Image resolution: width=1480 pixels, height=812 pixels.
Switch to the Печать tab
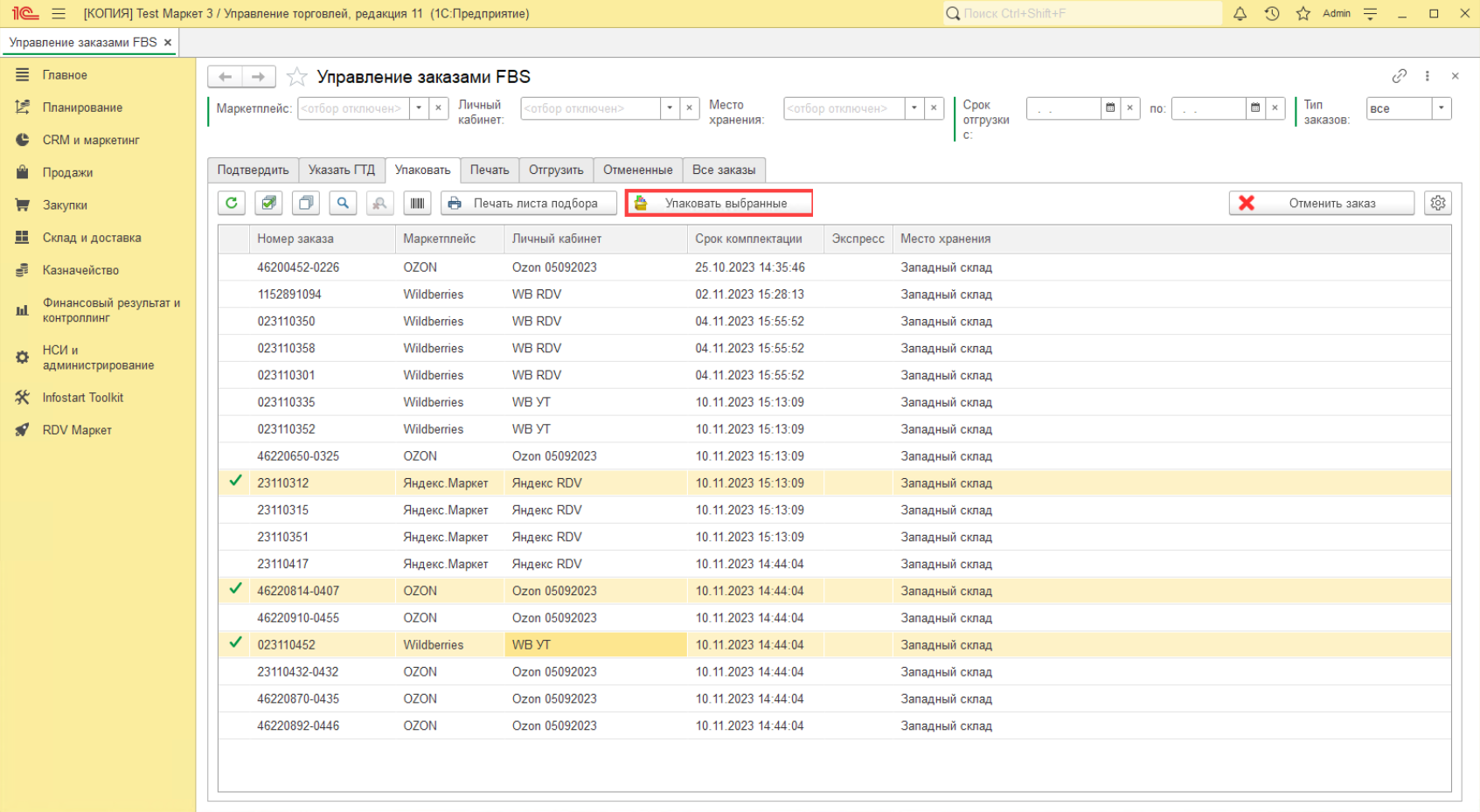click(490, 170)
